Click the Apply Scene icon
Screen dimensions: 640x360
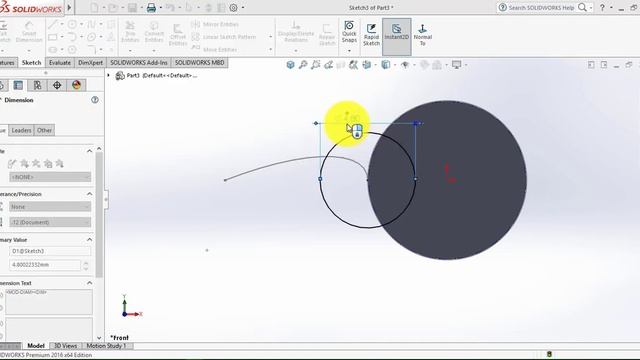(437, 65)
